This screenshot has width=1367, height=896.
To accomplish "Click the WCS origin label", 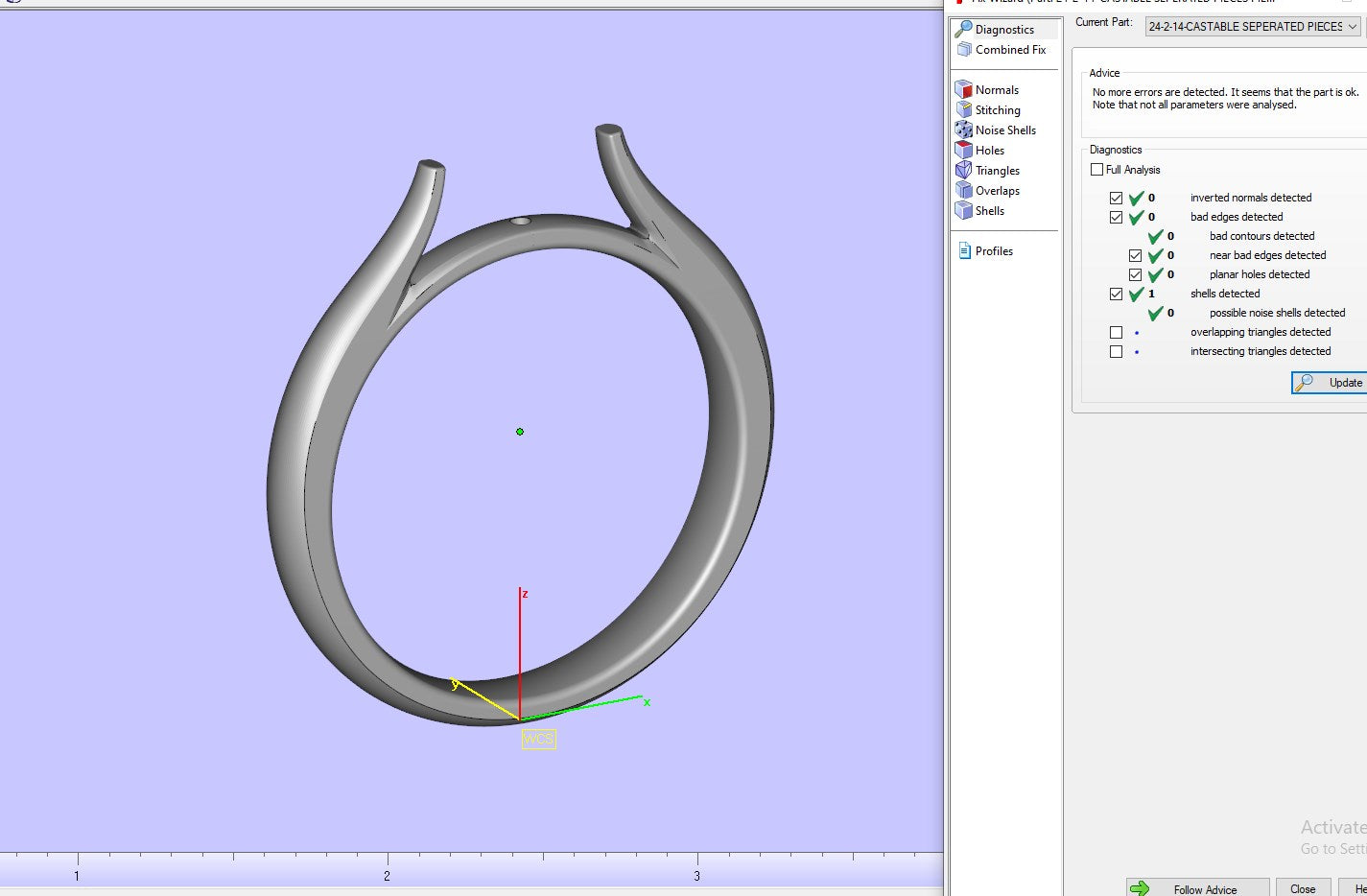I will 538,739.
